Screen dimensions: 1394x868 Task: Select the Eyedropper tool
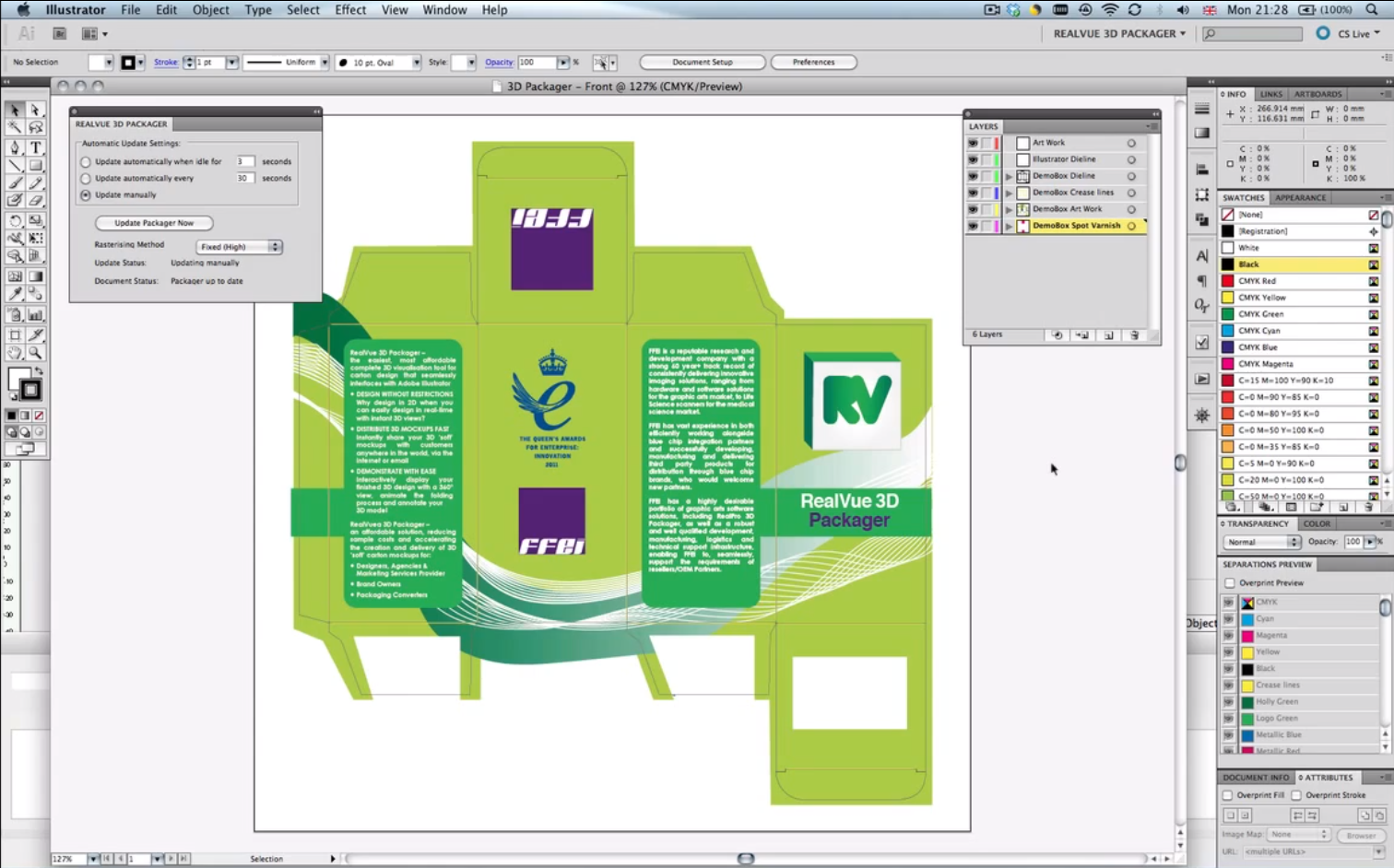tap(15, 294)
